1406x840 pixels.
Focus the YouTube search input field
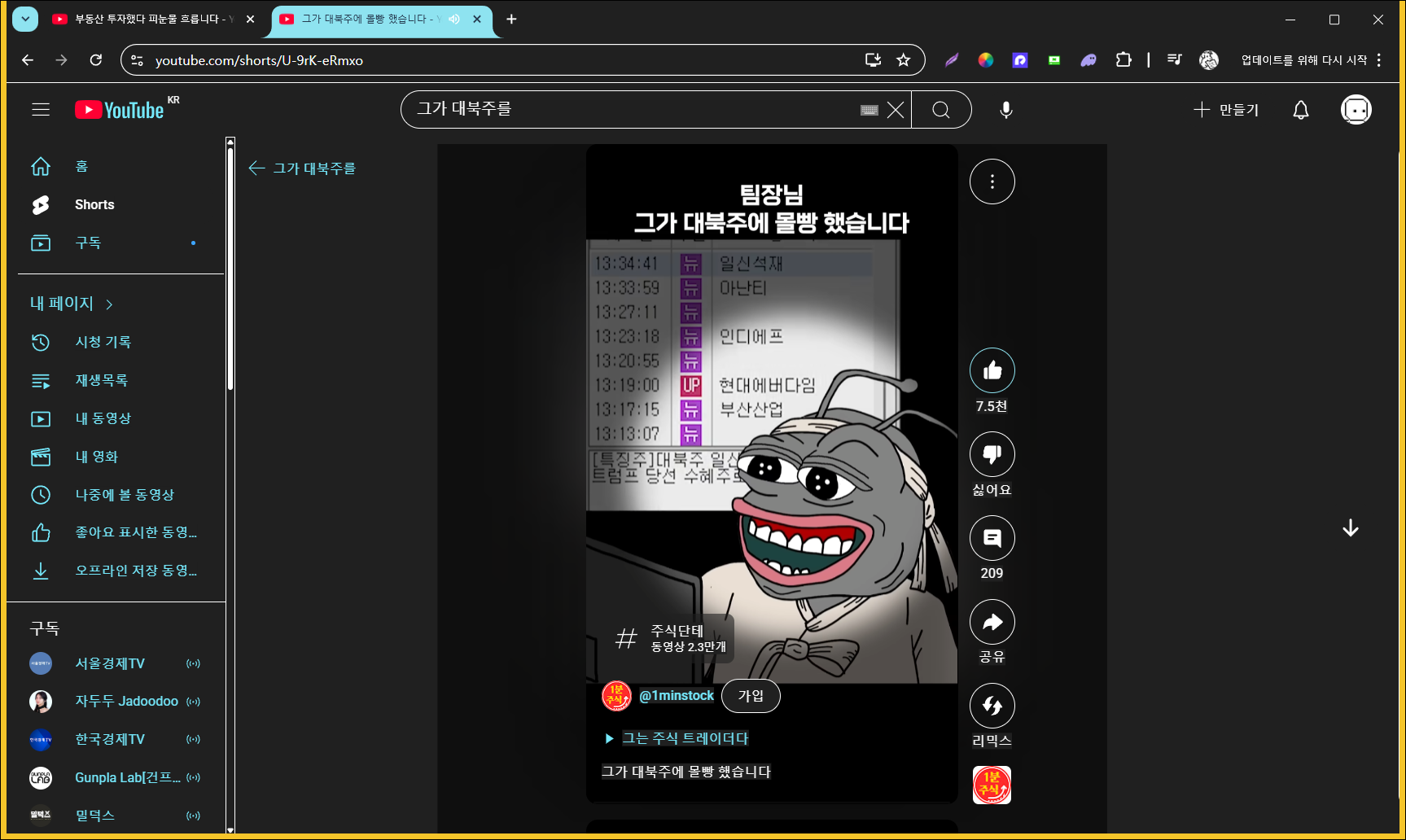point(635,110)
